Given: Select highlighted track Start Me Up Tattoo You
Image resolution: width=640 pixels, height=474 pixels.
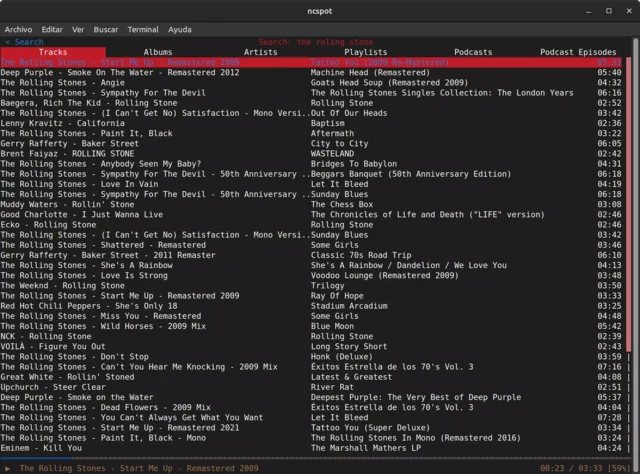Looking at the screenshot, I should [x=311, y=62].
